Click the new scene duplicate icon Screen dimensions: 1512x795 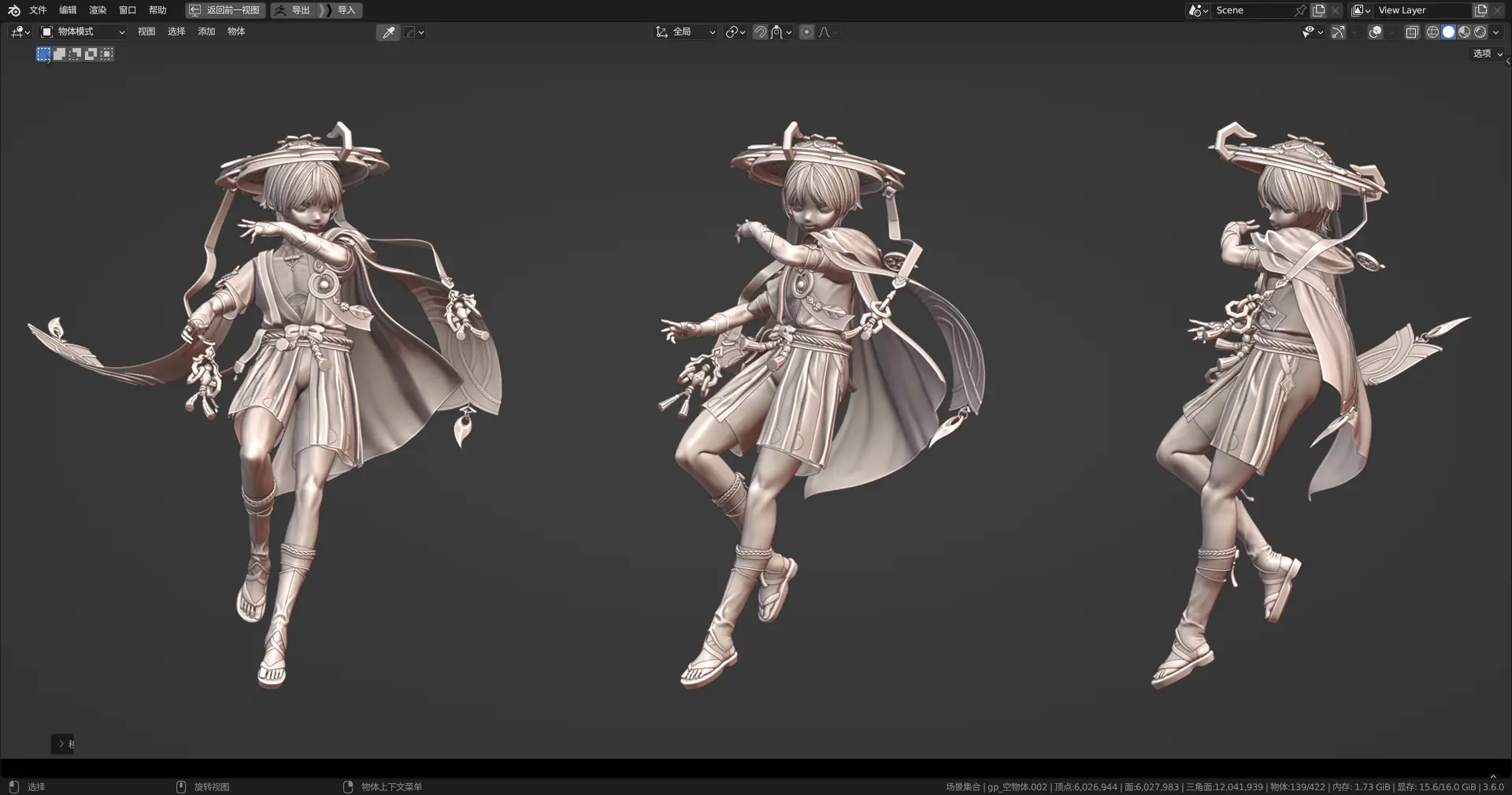coord(1319,10)
